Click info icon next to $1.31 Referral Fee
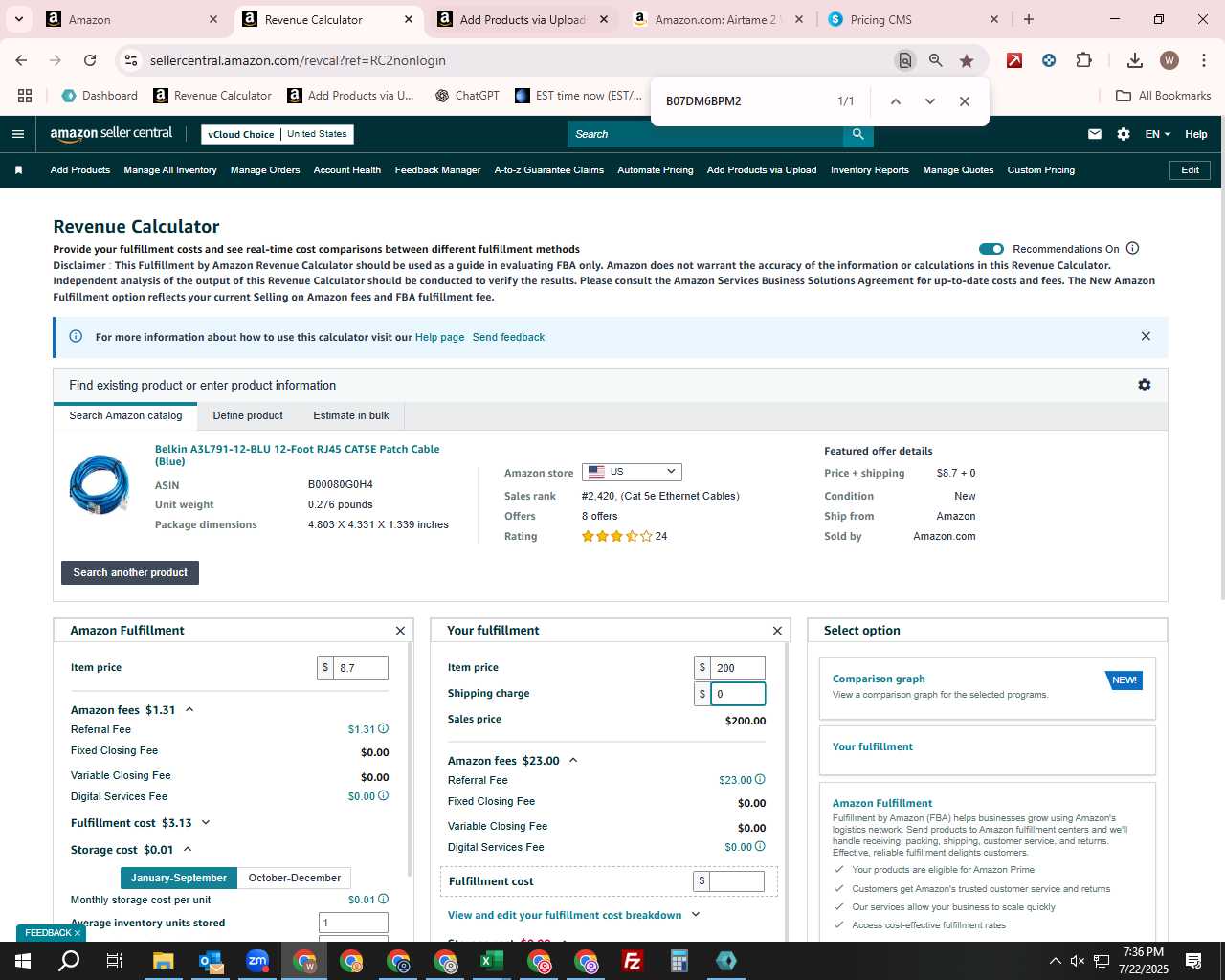The image size is (1225, 980). click(384, 728)
